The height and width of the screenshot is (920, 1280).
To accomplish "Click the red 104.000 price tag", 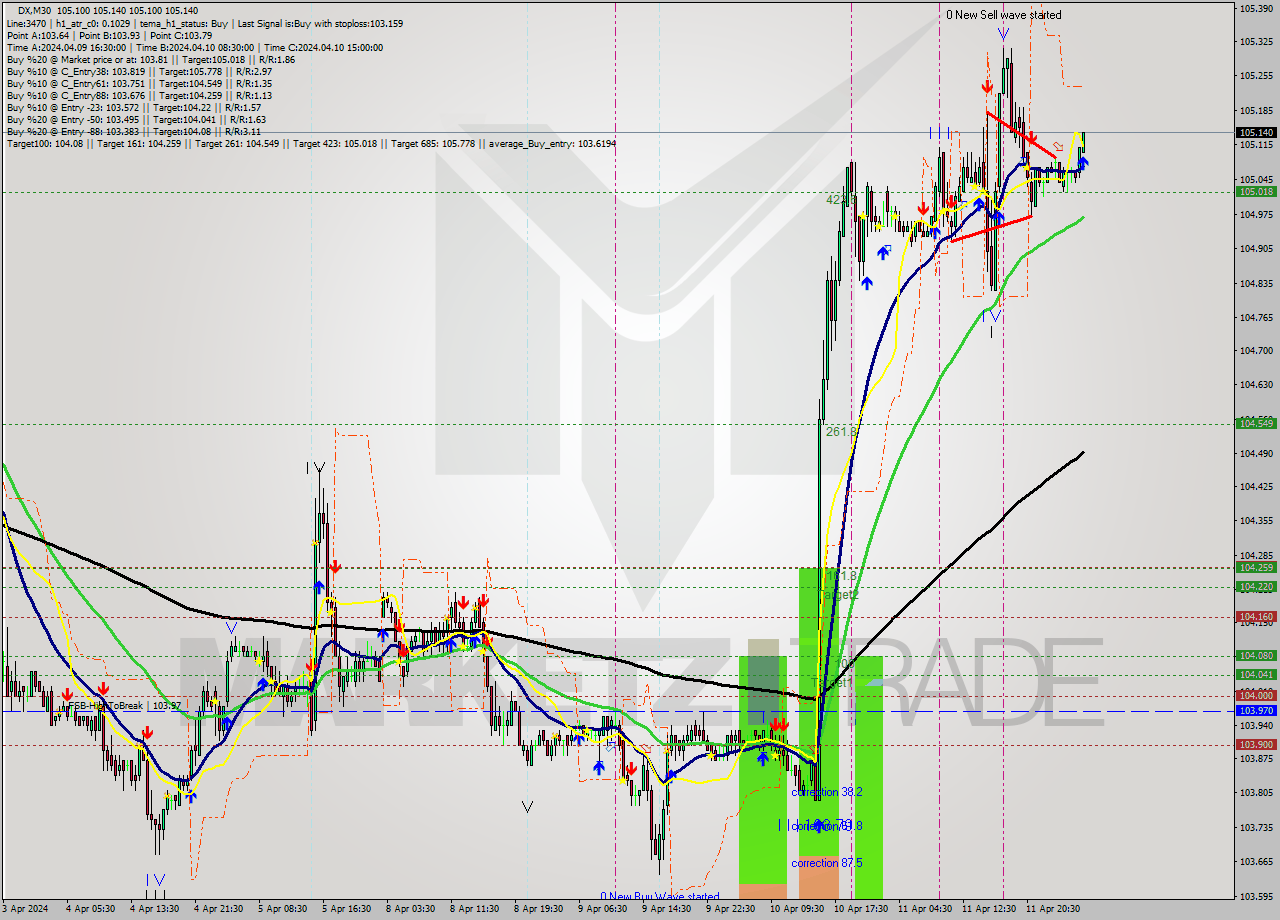I will [1256, 695].
